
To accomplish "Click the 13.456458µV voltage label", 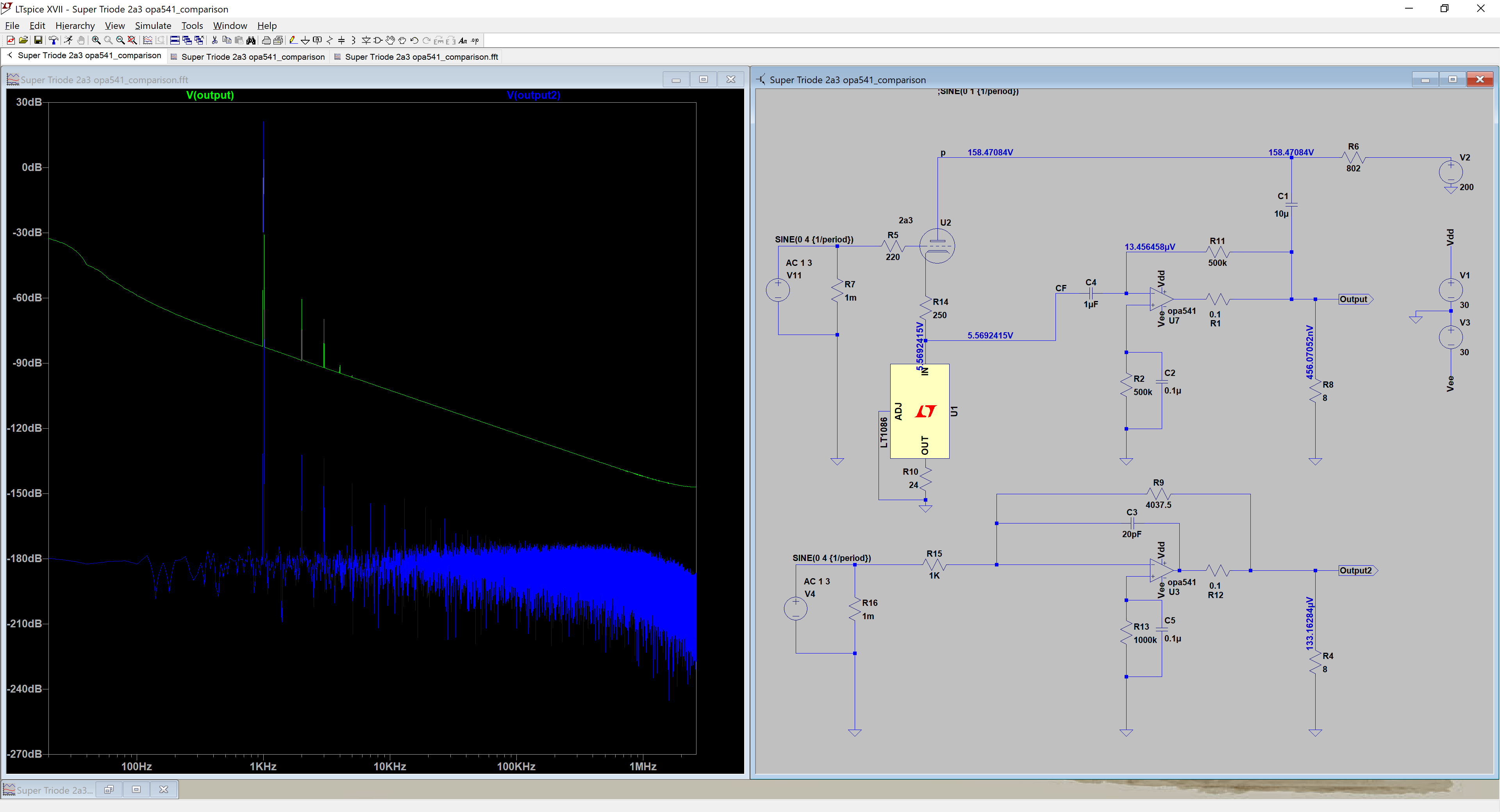I will click(x=1150, y=247).
